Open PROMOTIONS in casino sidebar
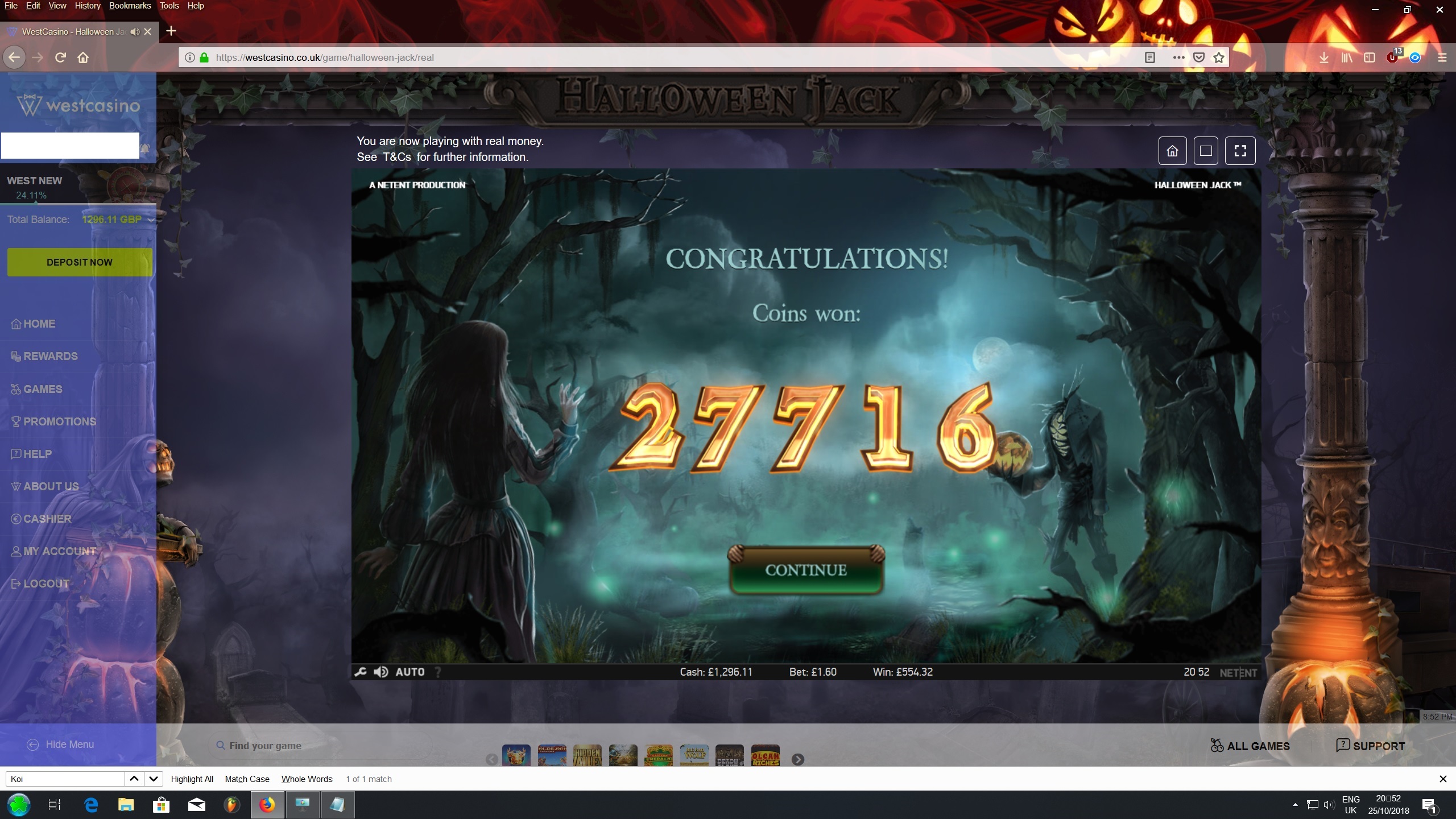The height and width of the screenshot is (819, 1456). pyautogui.click(x=53, y=421)
